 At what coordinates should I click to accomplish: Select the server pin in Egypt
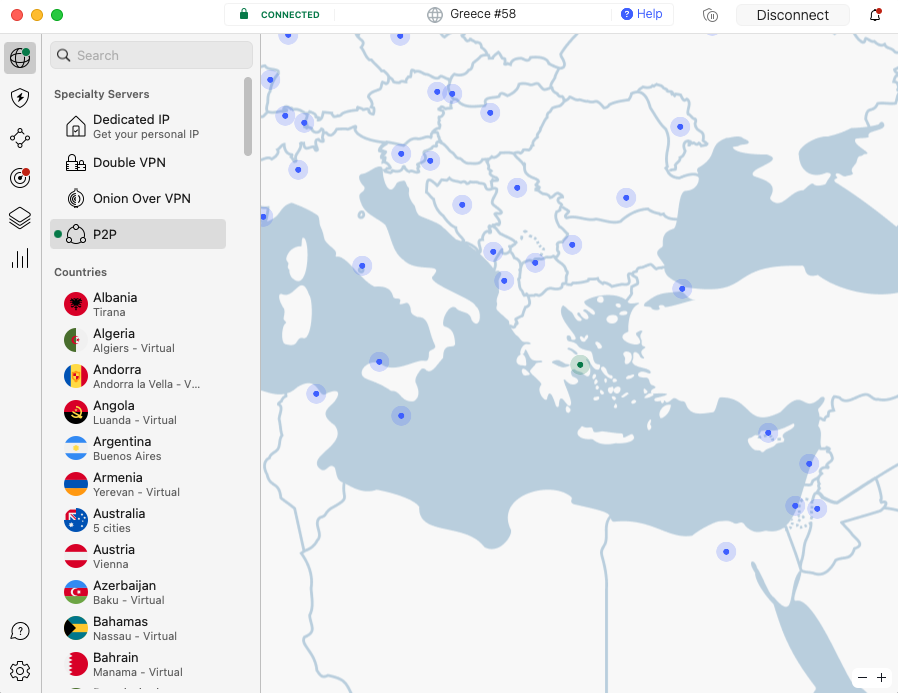726,552
